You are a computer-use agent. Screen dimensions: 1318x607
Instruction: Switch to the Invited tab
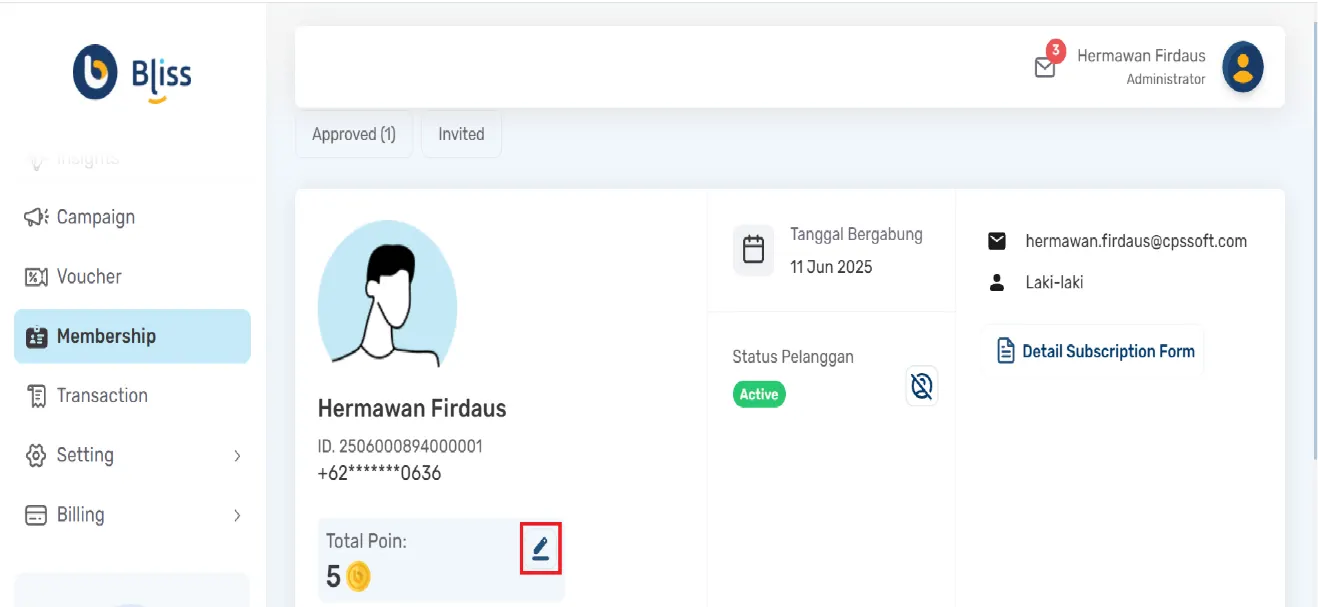[x=461, y=134]
